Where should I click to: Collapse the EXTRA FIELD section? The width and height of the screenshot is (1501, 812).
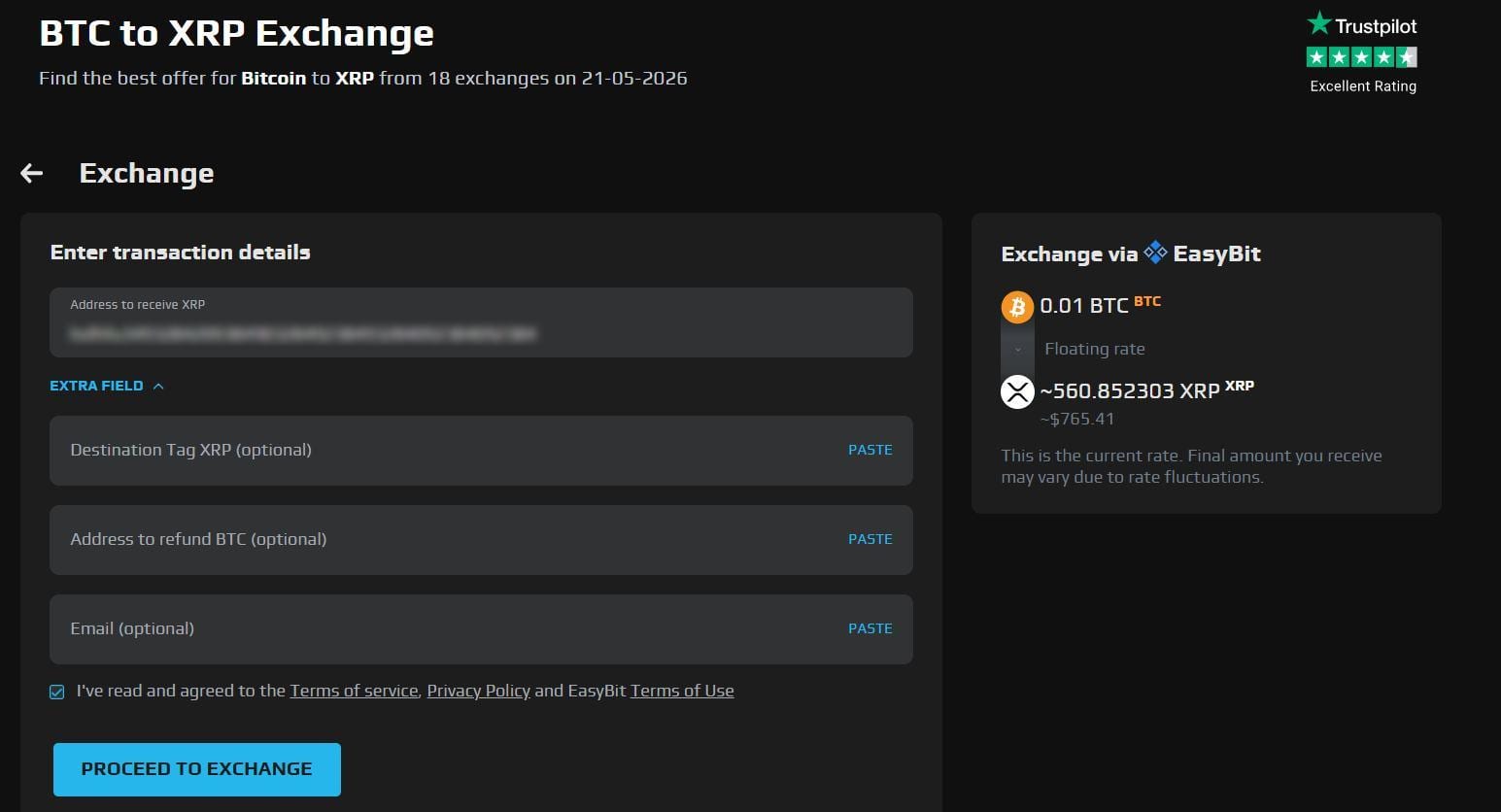click(x=107, y=386)
